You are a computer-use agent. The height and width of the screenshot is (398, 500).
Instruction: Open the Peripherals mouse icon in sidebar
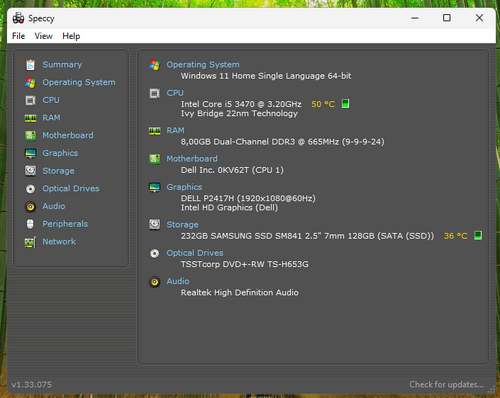[30, 224]
